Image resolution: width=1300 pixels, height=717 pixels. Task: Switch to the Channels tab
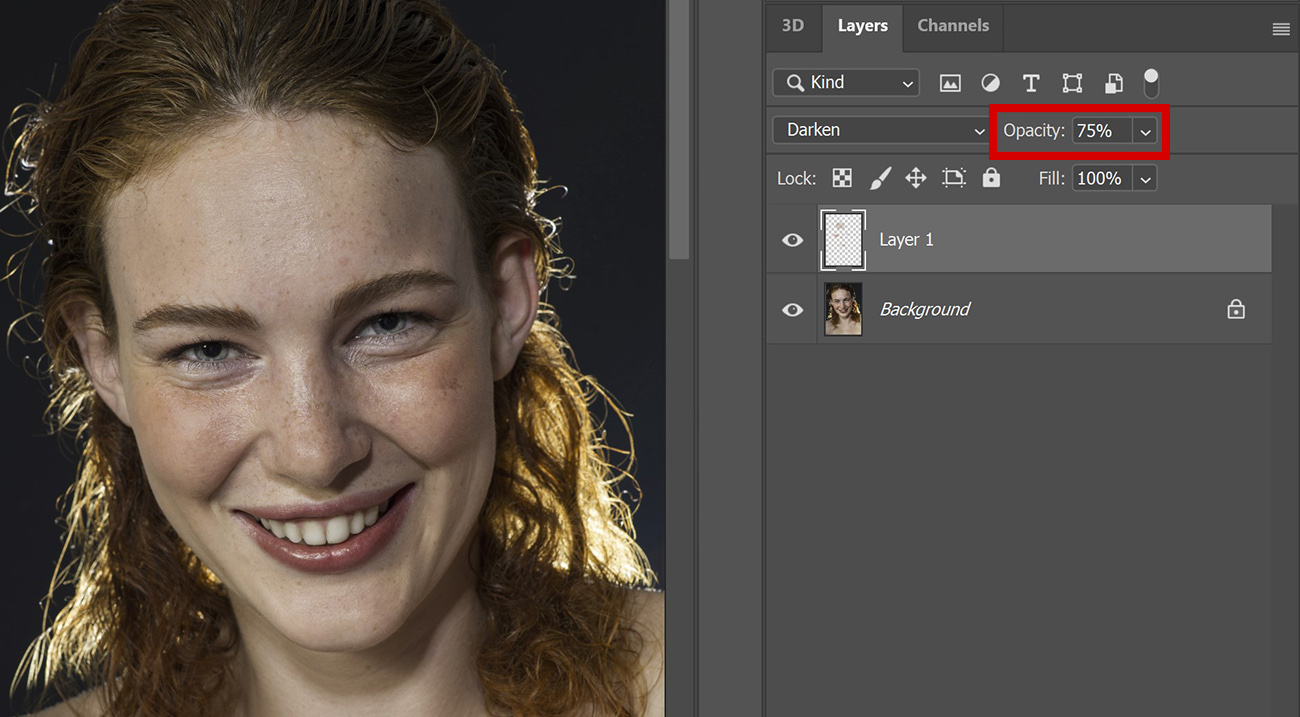point(952,26)
